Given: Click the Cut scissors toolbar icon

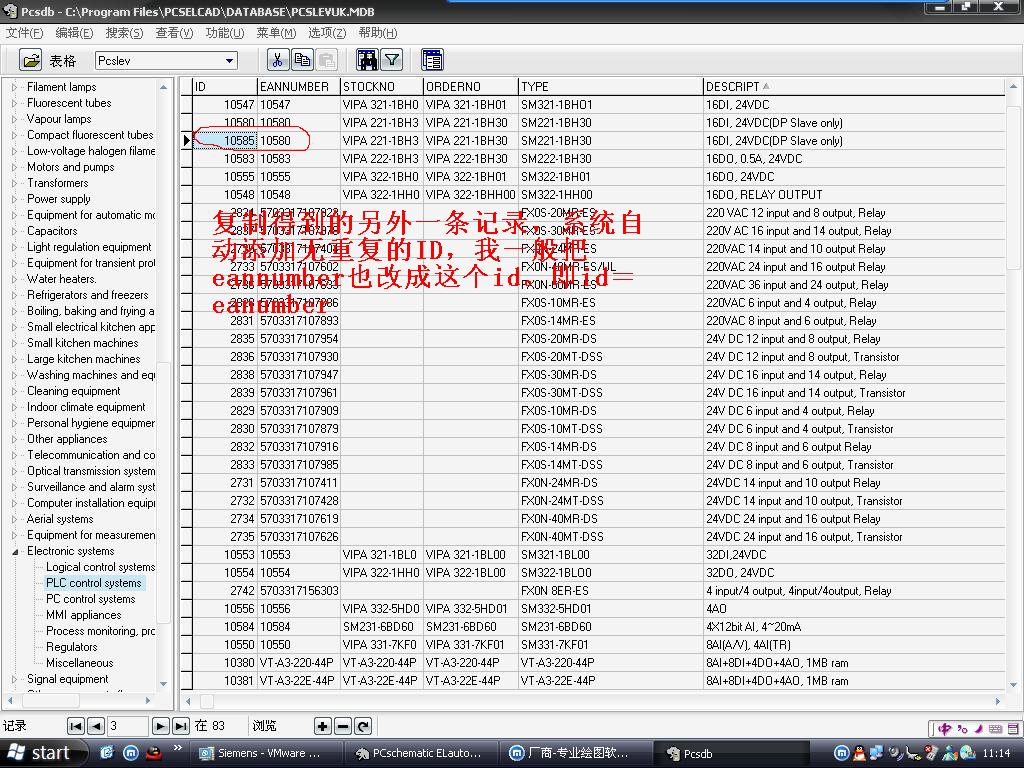Looking at the screenshot, I should pos(278,60).
